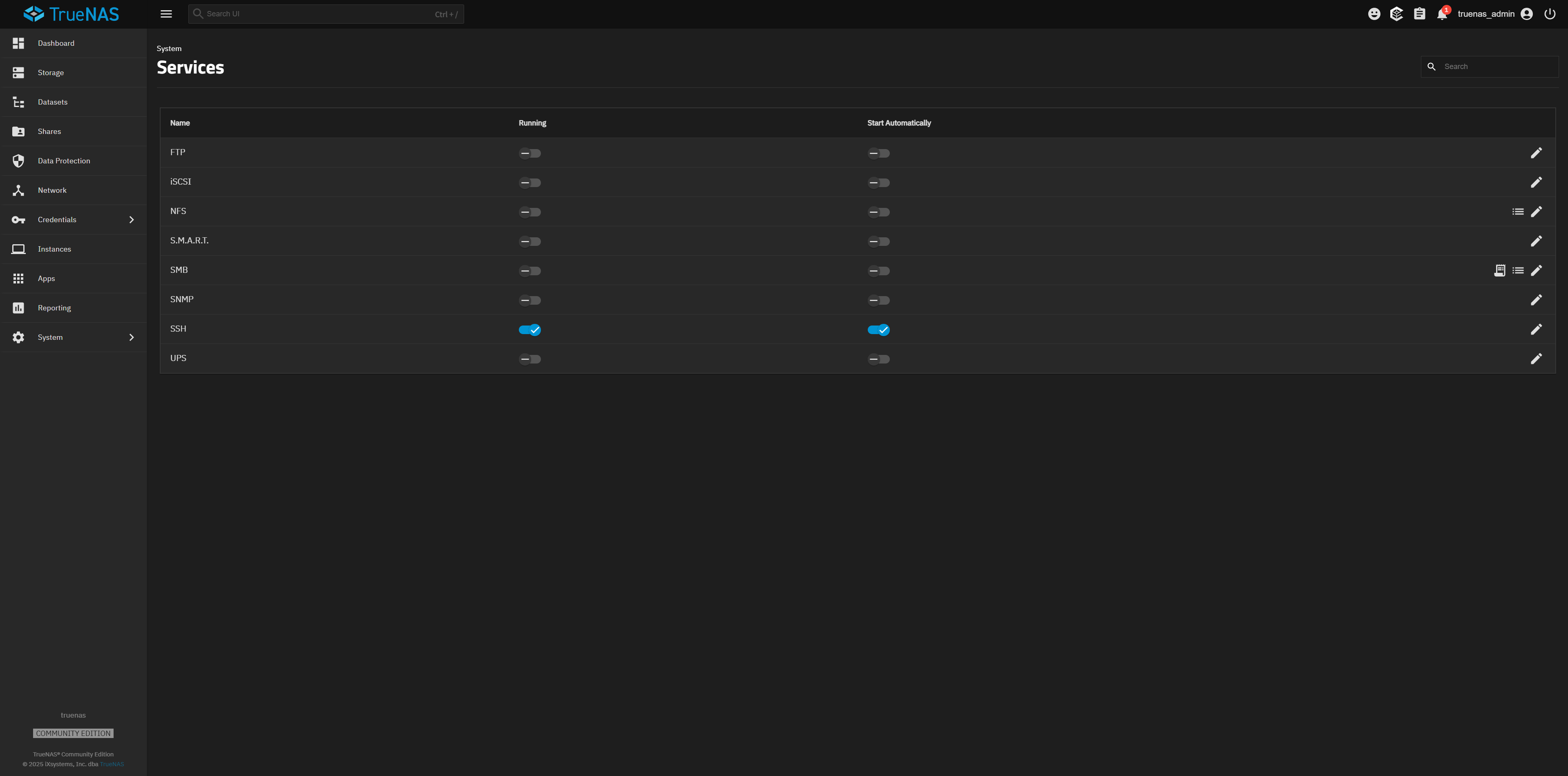The image size is (1568, 776).
Task: Enable SMB Start Automatically toggle
Action: click(x=878, y=271)
